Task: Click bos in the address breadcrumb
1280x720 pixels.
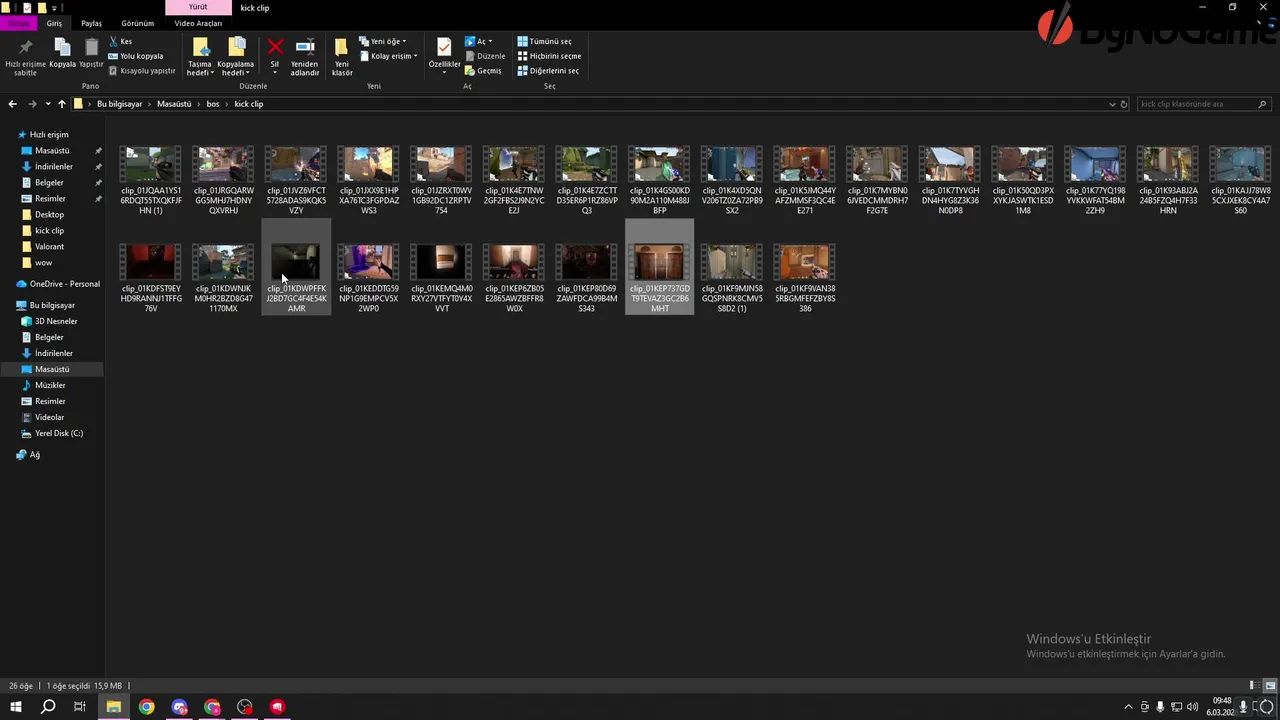Action: [213, 104]
